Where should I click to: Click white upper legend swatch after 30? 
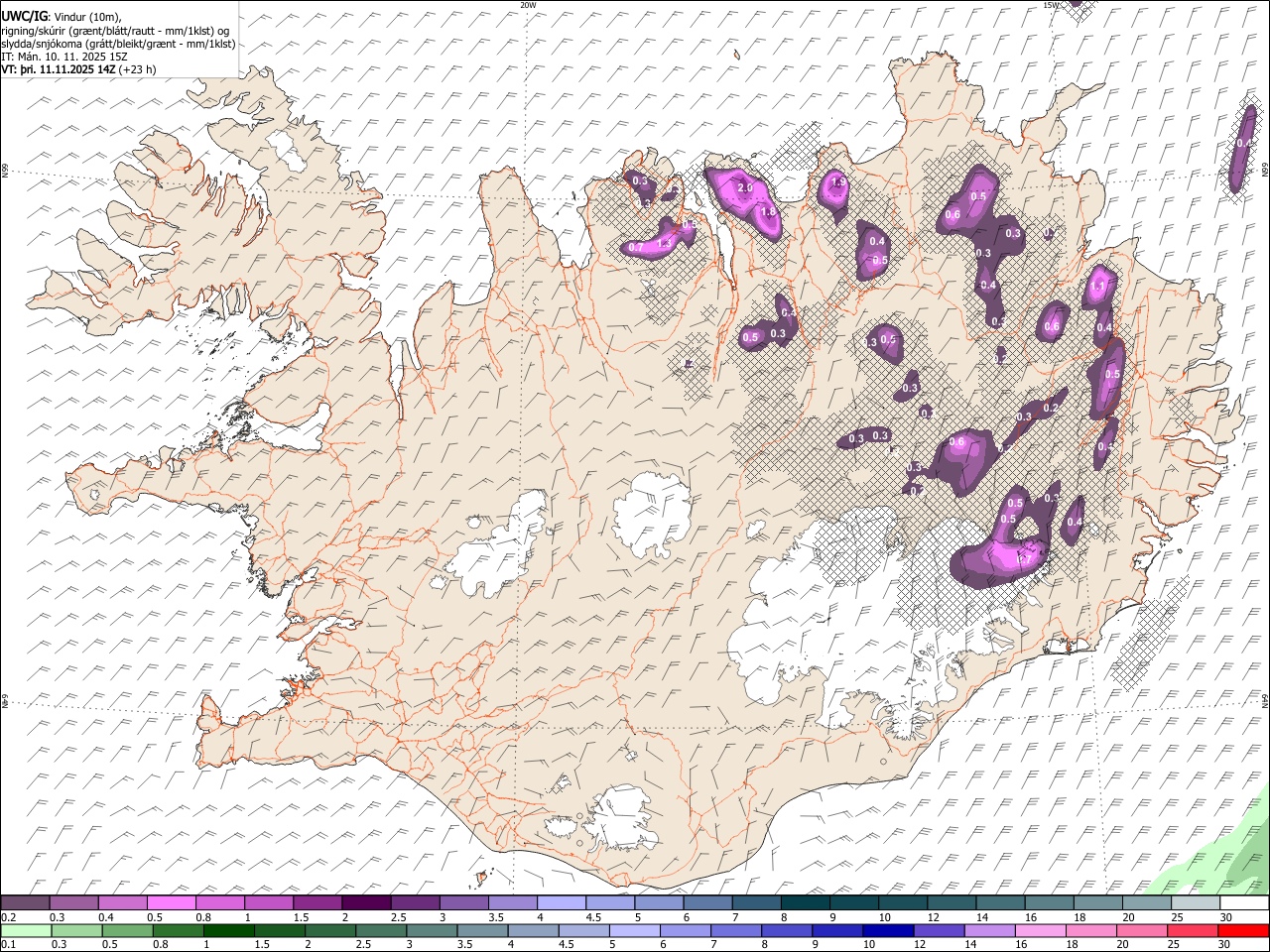1244,902
